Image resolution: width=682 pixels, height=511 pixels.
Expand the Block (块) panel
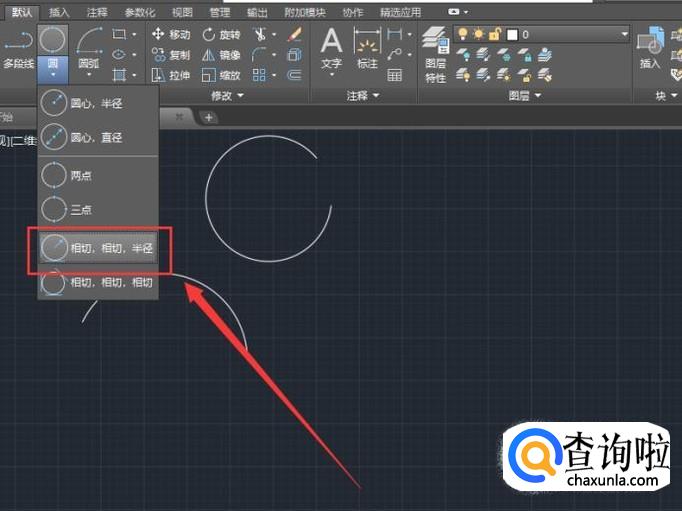point(666,95)
